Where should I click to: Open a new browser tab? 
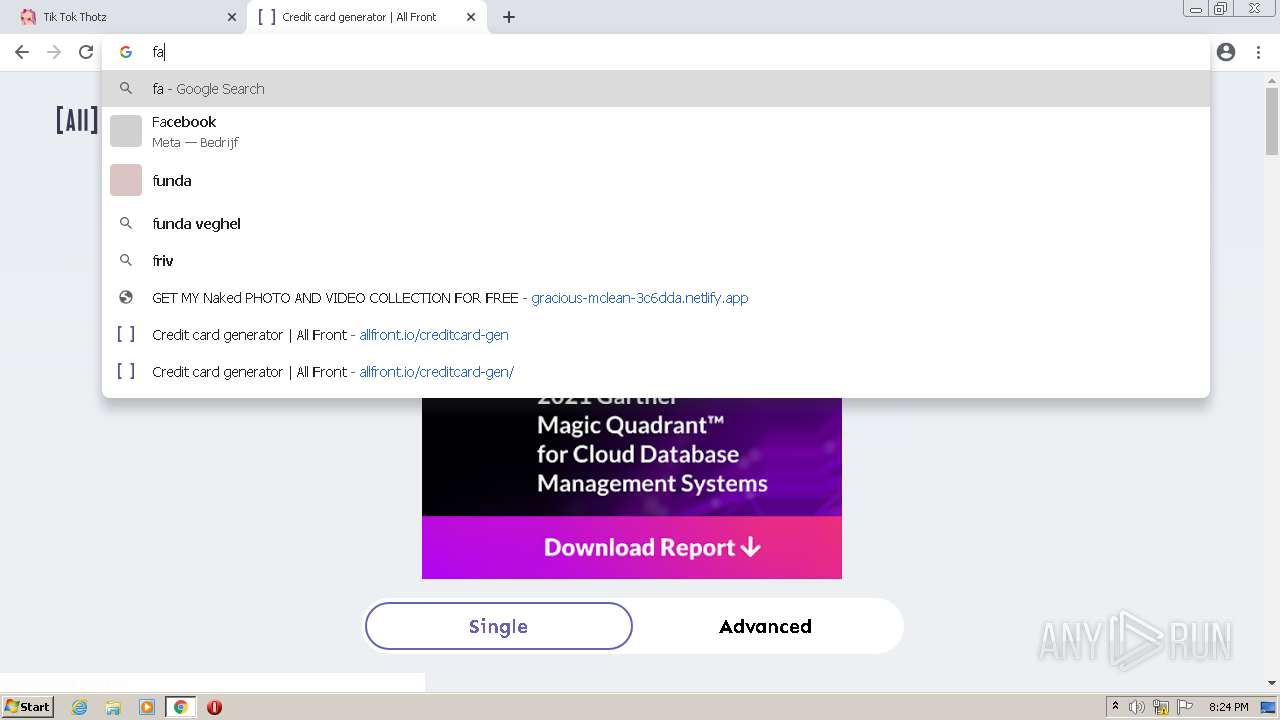(509, 17)
